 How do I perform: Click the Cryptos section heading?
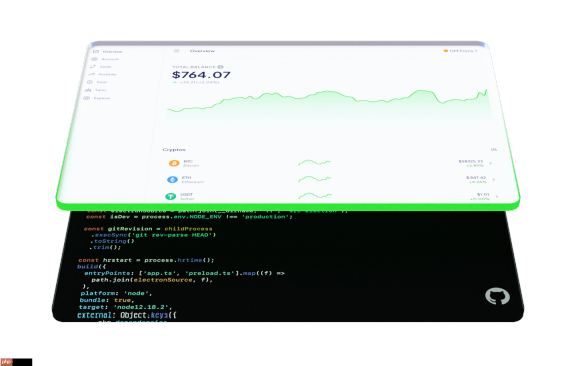coord(174,150)
